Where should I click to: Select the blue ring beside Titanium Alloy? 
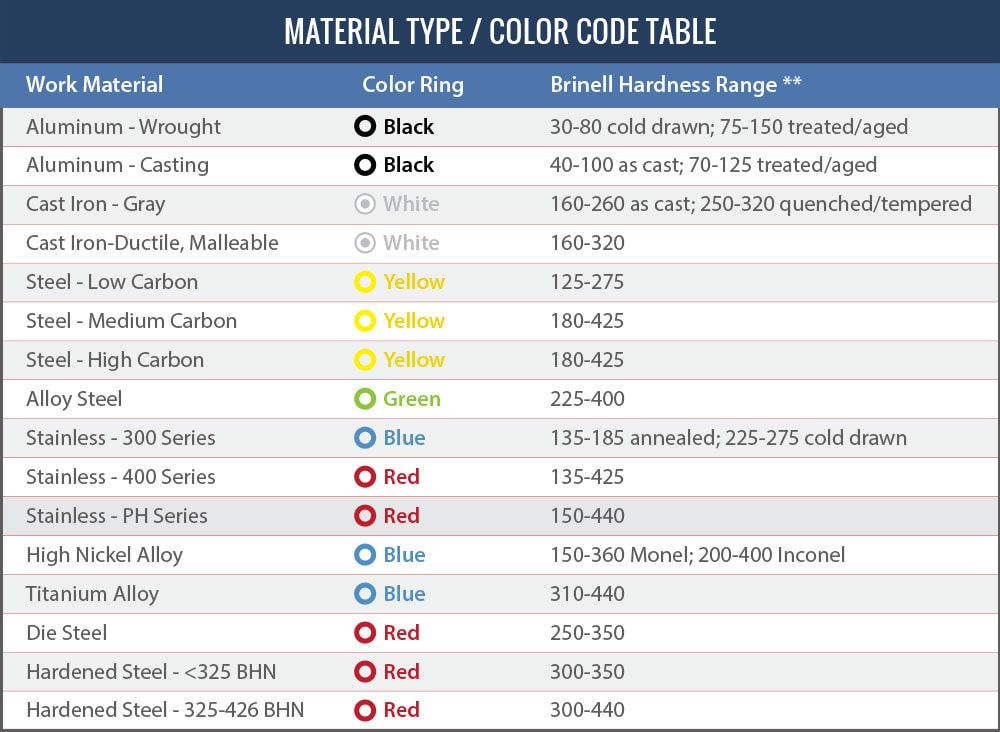(x=365, y=594)
